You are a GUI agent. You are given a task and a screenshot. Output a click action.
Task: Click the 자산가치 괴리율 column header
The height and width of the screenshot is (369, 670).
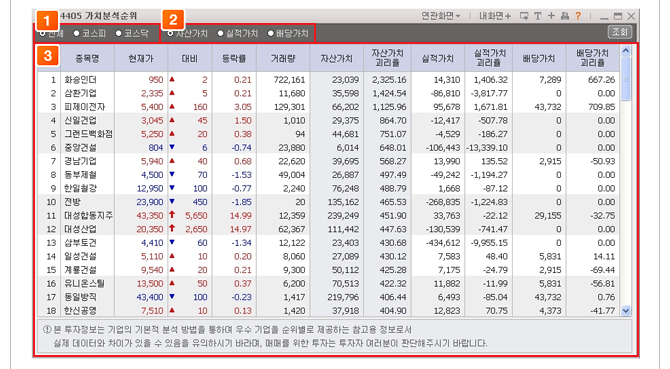click(387, 59)
